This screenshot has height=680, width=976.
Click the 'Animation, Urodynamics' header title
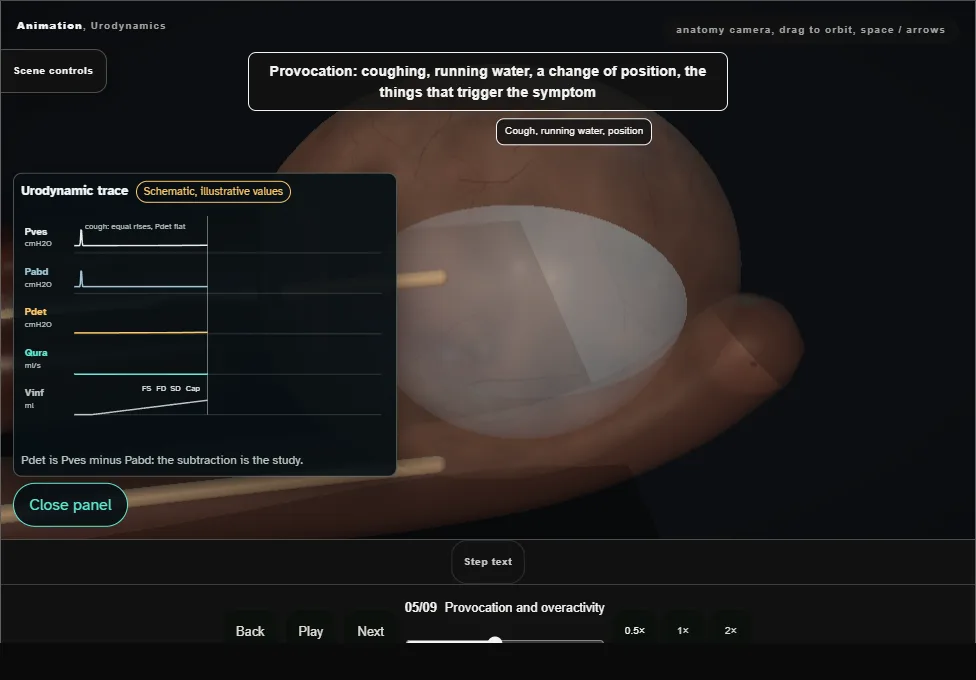(x=91, y=26)
